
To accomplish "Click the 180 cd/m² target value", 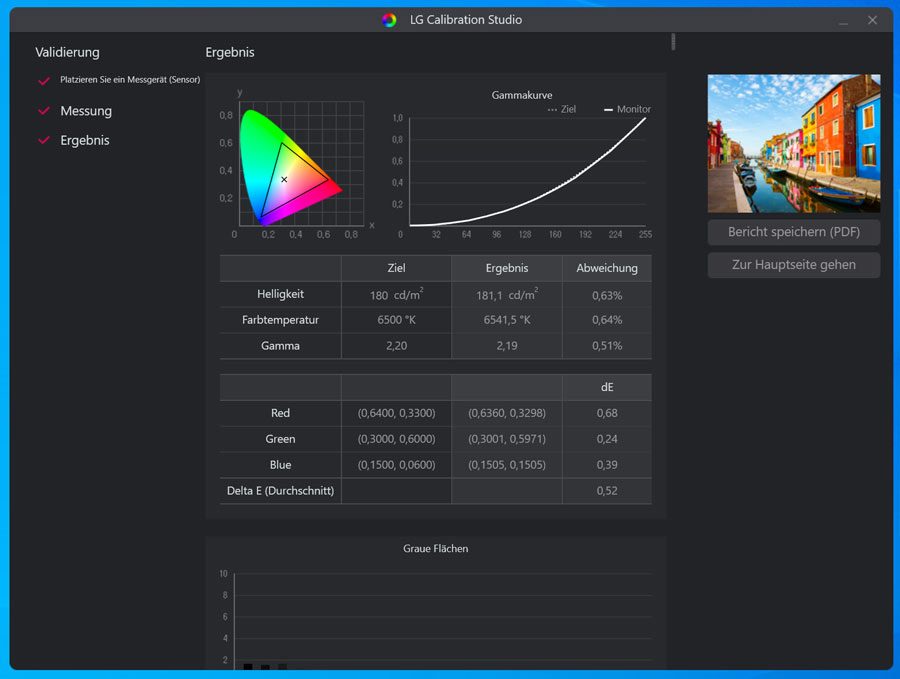I will pyautogui.click(x=396, y=294).
